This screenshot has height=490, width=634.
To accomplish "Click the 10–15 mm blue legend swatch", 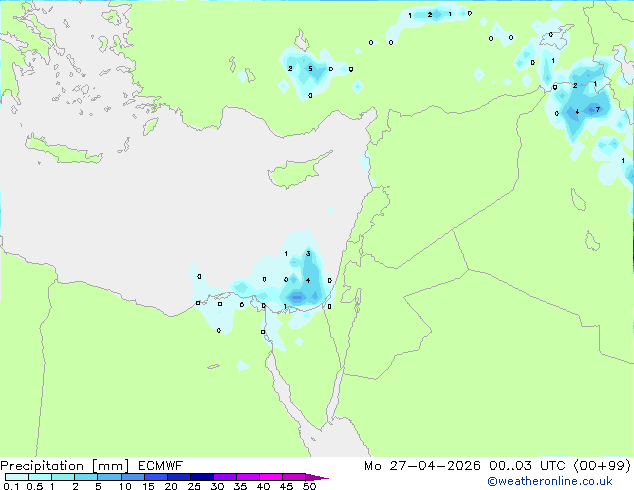I will coord(133,477).
